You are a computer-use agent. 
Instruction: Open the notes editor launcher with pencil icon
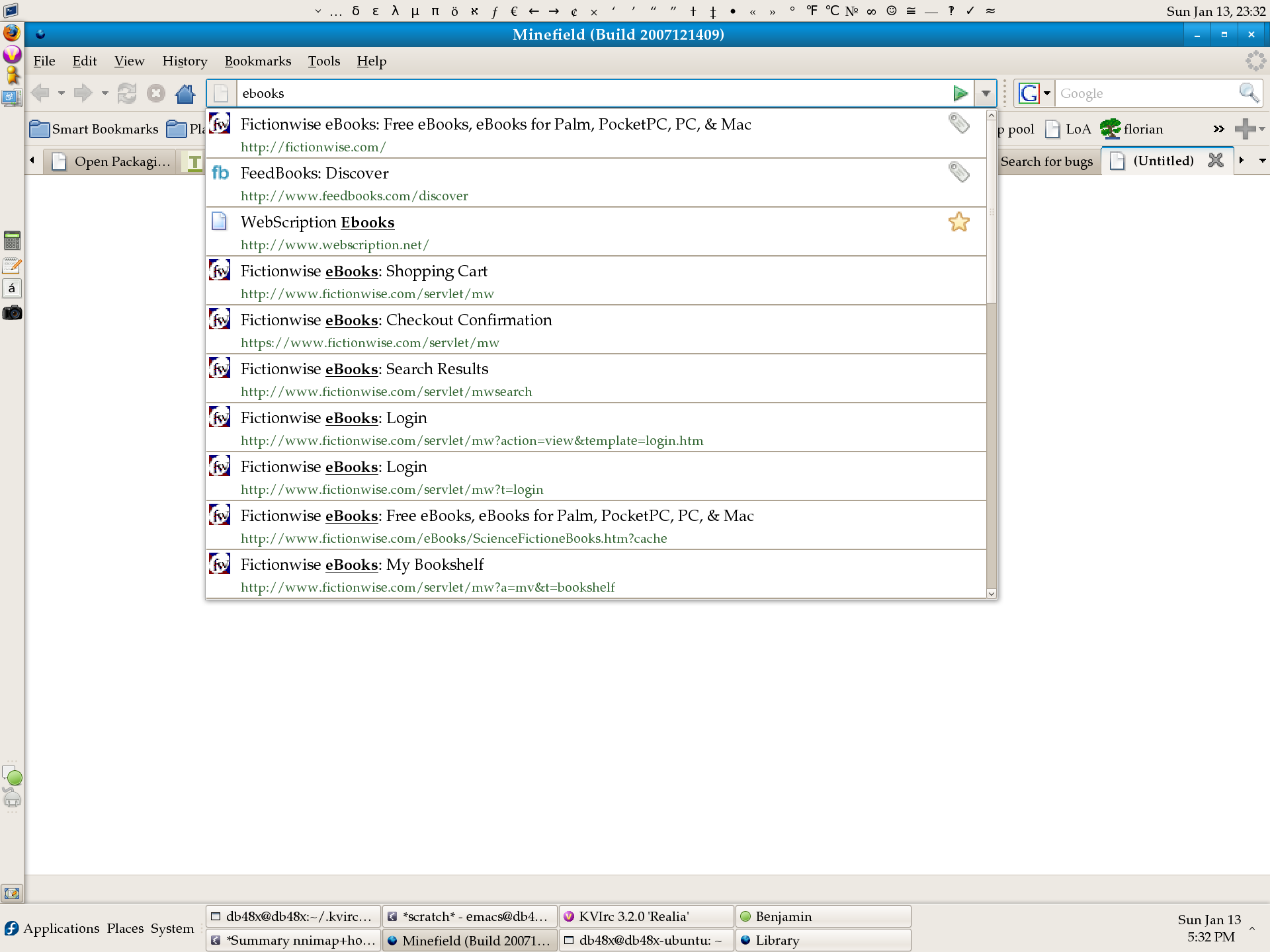coord(12,266)
